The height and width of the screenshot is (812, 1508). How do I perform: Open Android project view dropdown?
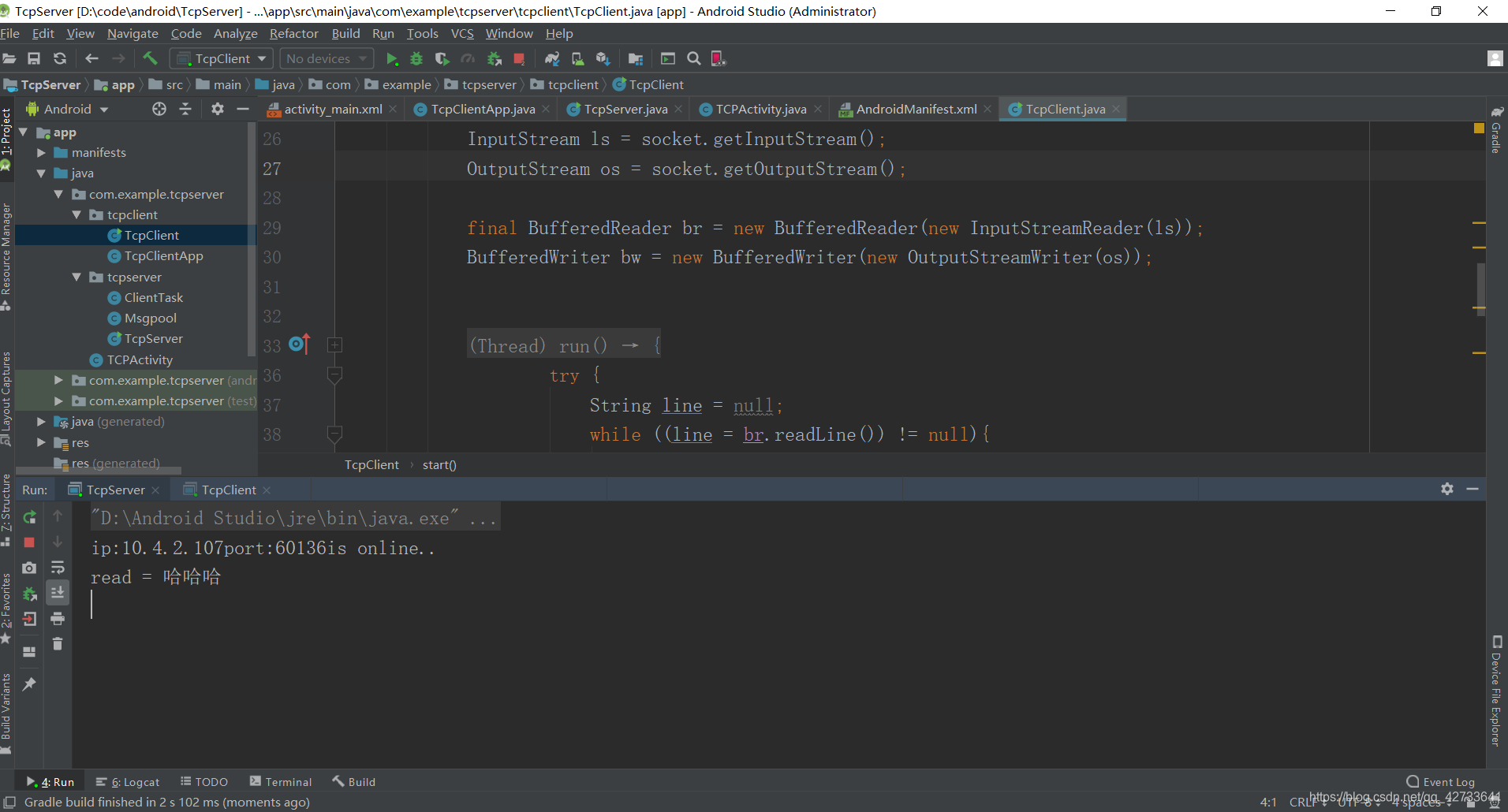coord(67,109)
